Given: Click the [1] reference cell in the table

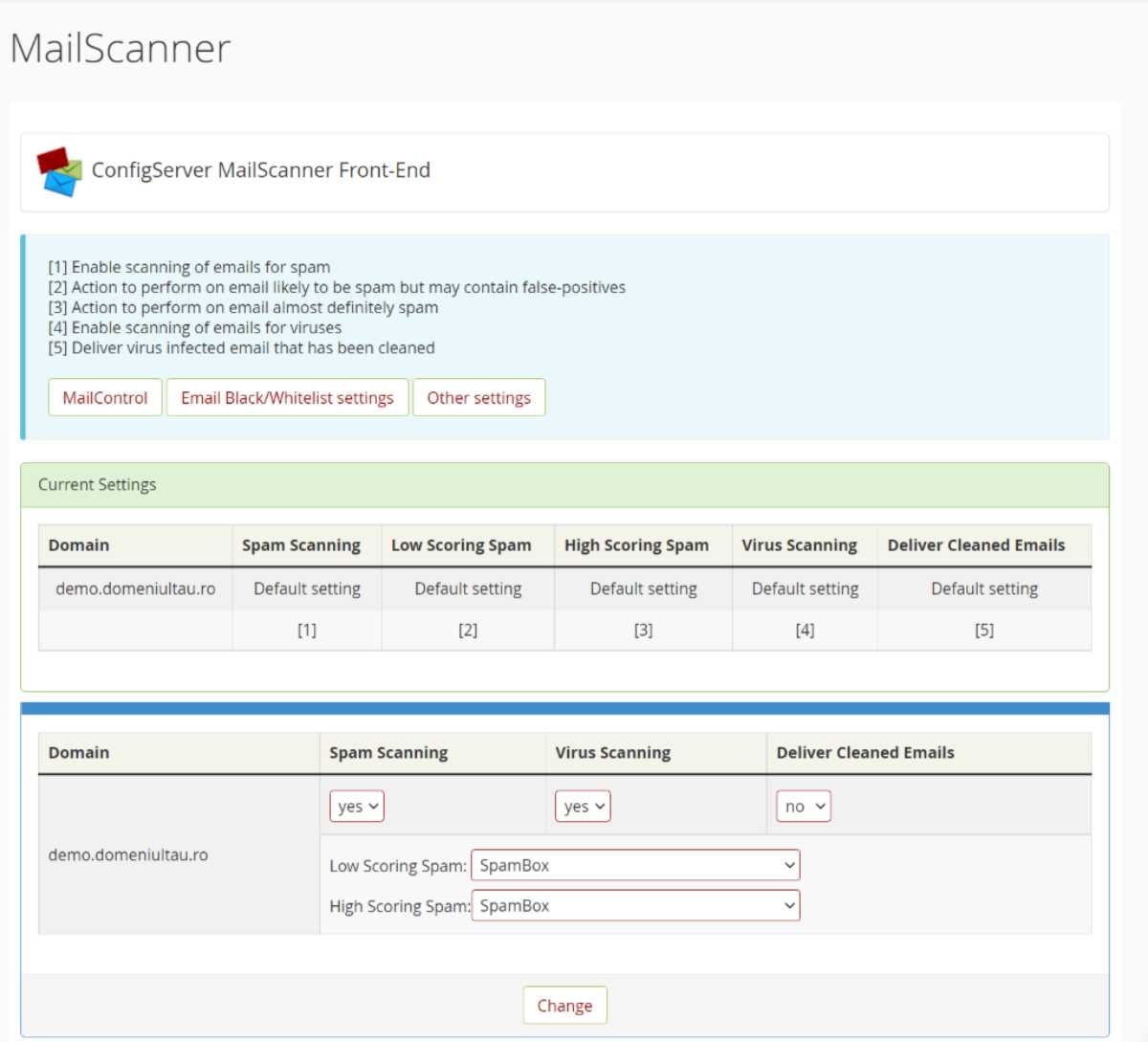Looking at the screenshot, I should pos(307,630).
